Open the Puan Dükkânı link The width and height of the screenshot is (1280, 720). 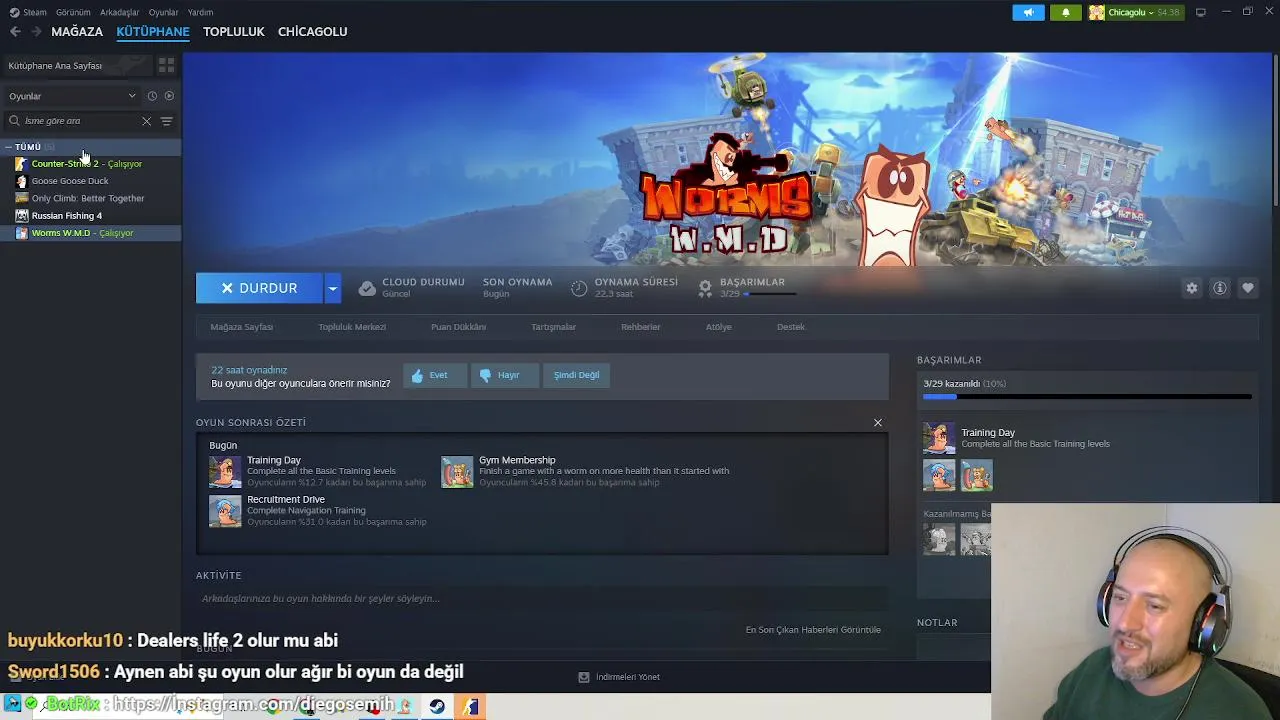[x=458, y=327]
